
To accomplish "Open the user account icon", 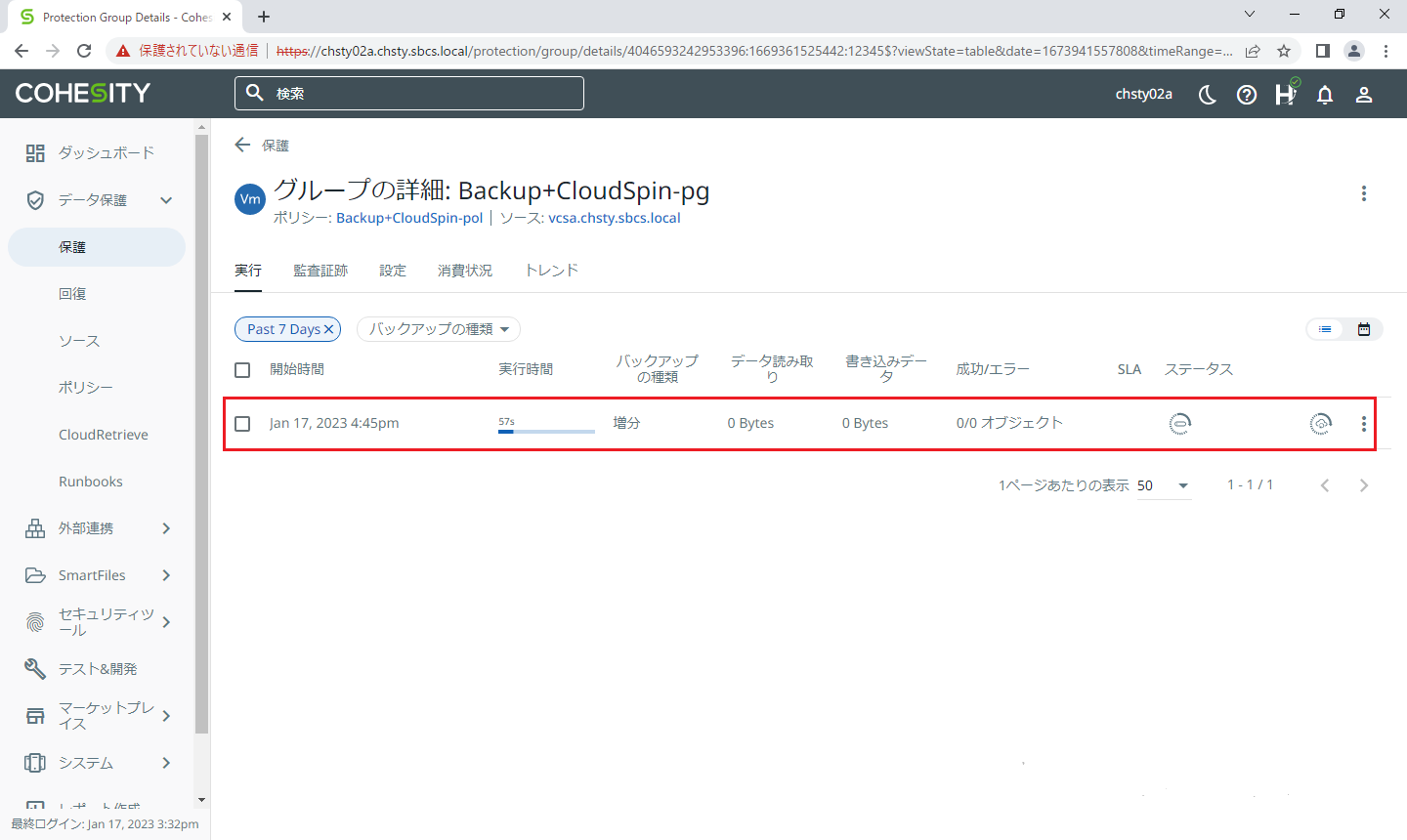I will (1364, 95).
